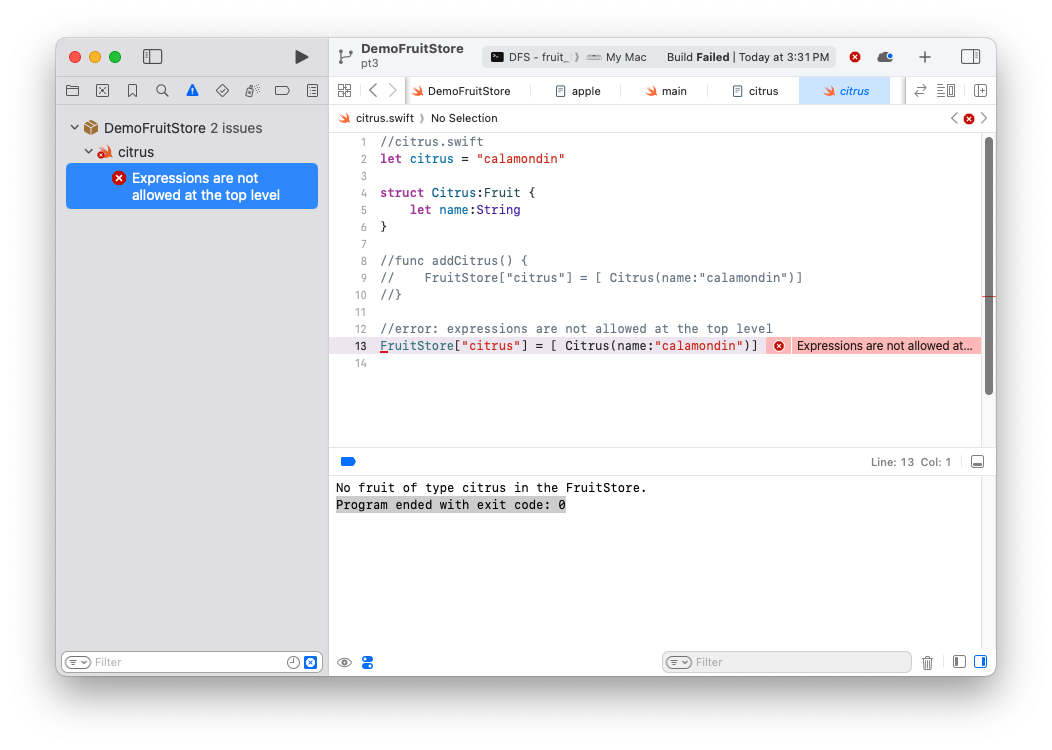
Task: Open the Build Failed status message
Action: pos(747,57)
